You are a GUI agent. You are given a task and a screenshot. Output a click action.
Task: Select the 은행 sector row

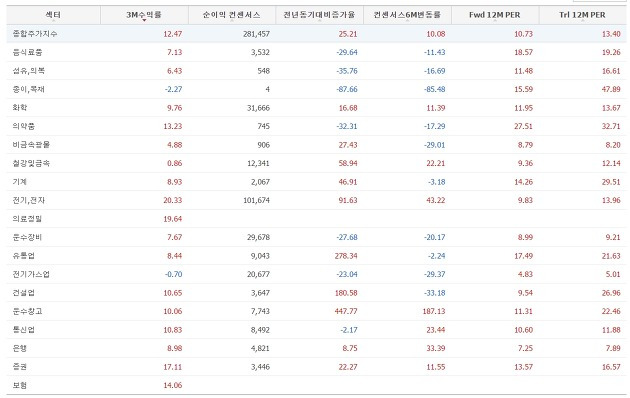(316, 348)
